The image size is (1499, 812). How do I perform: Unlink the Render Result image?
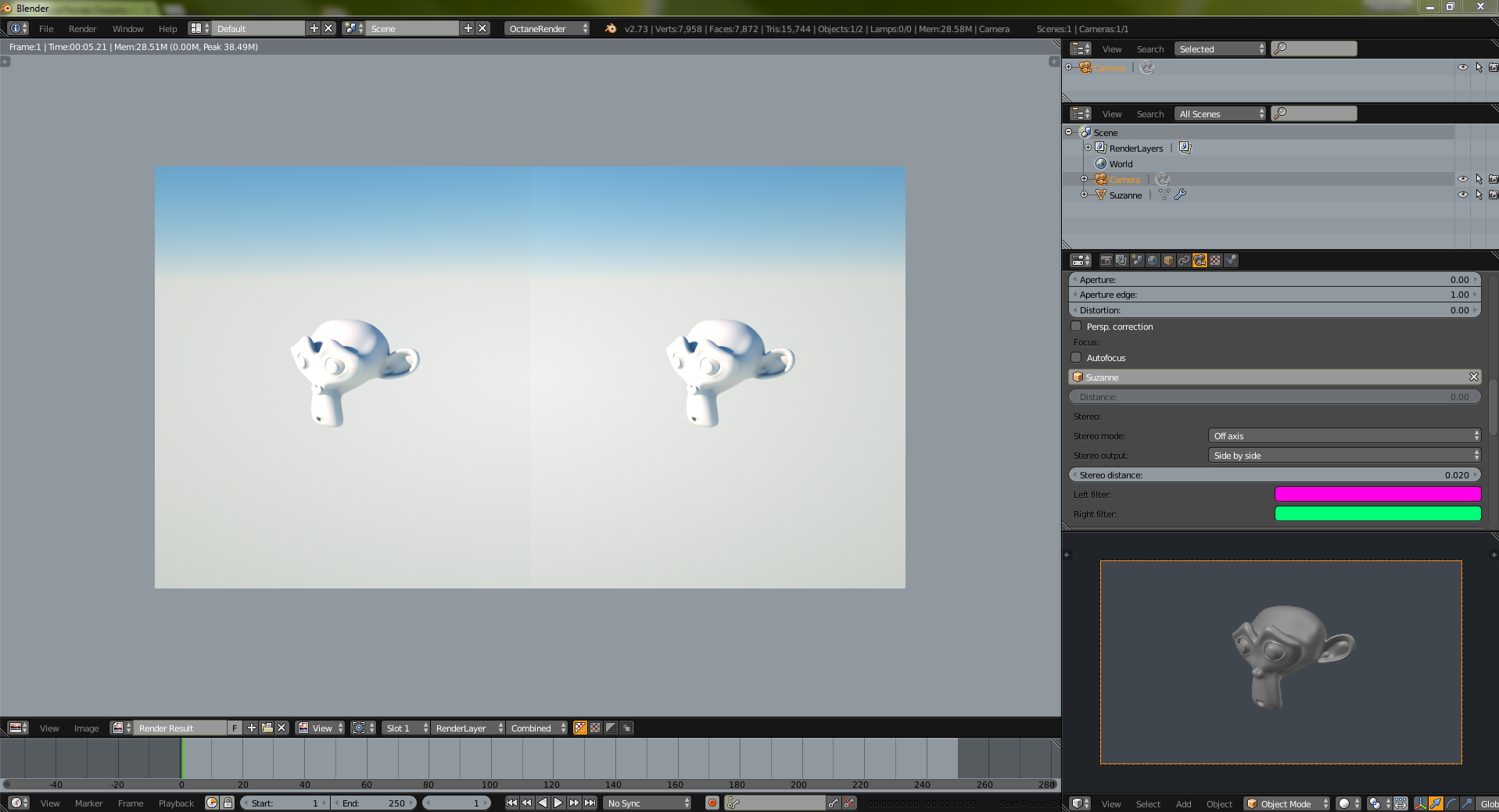[282, 728]
